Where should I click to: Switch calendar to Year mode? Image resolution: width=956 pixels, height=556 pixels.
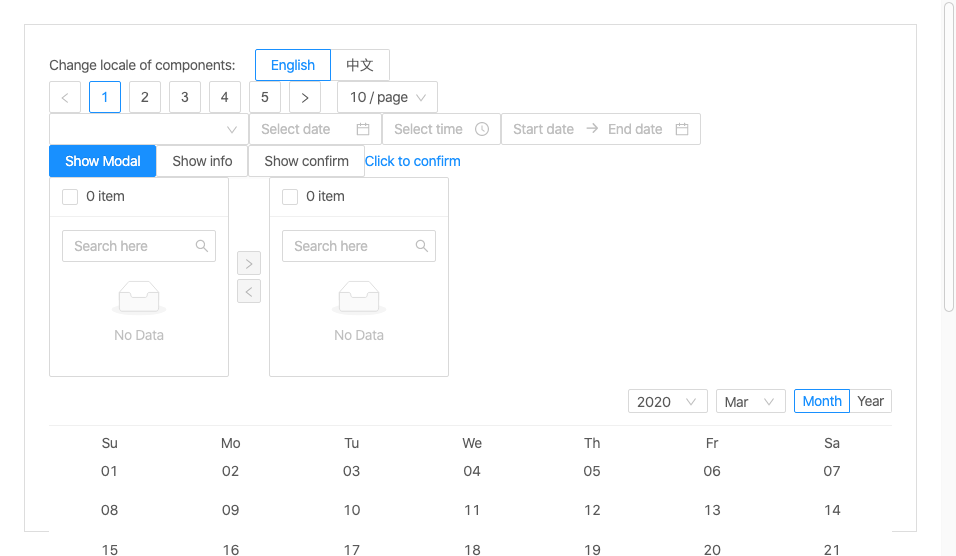(x=870, y=401)
